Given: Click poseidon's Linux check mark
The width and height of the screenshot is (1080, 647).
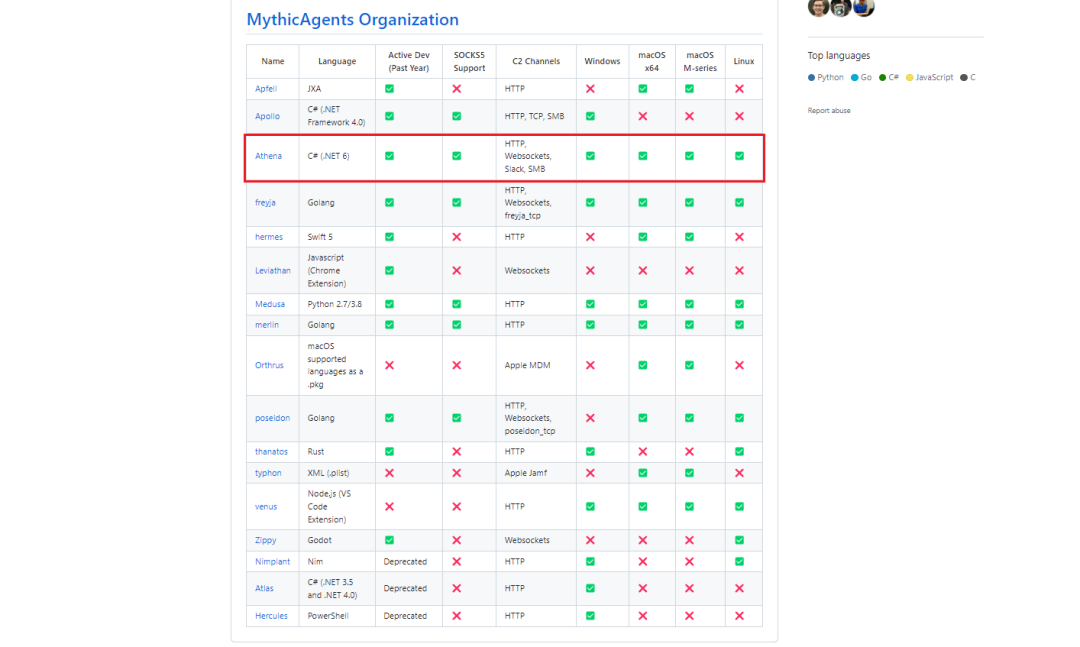Looking at the screenshot, I should 739,418.
